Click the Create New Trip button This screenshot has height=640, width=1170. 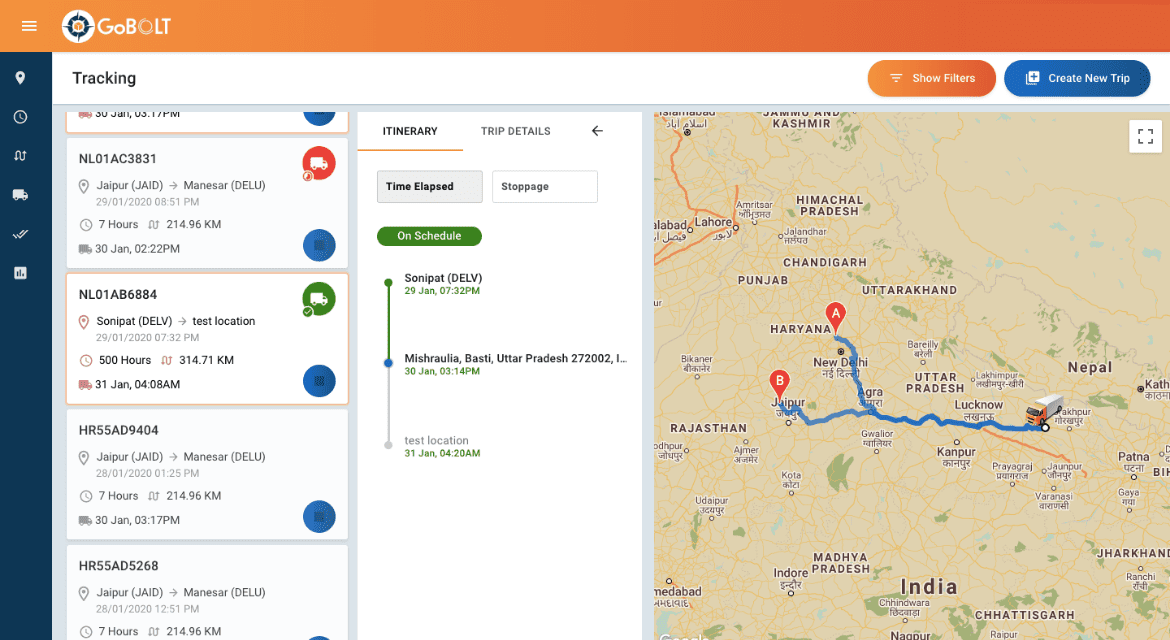pos(1077,78)
